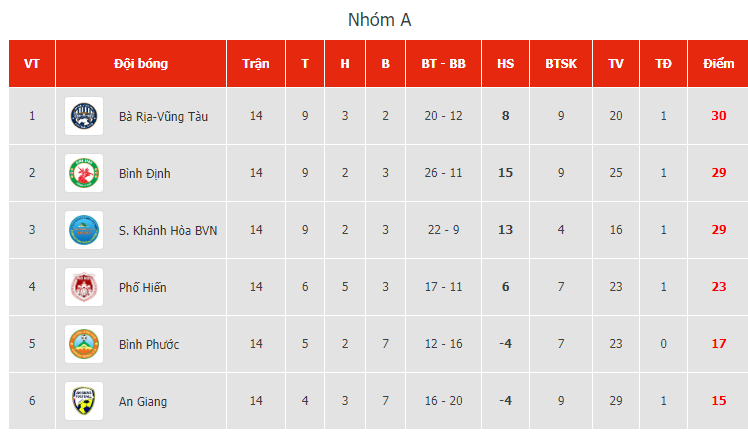Click the Phố Hiến team emblem

coord(84,287)
